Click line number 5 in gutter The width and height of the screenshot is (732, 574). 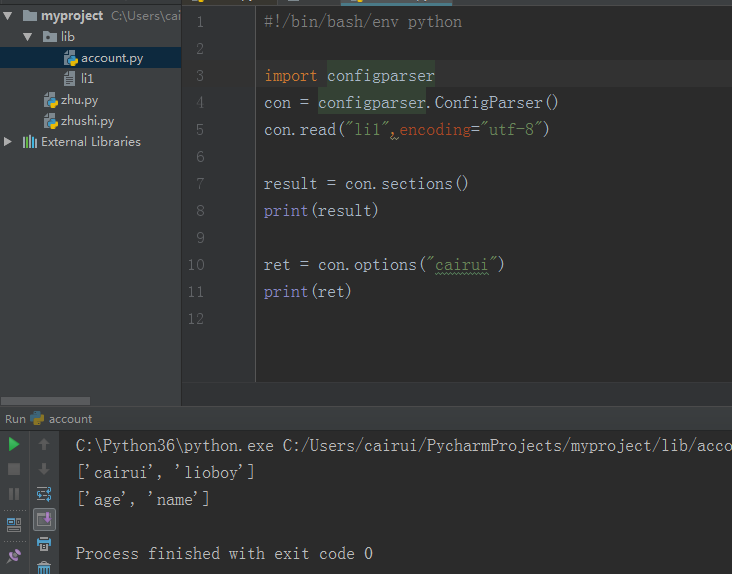pos(200,129)
